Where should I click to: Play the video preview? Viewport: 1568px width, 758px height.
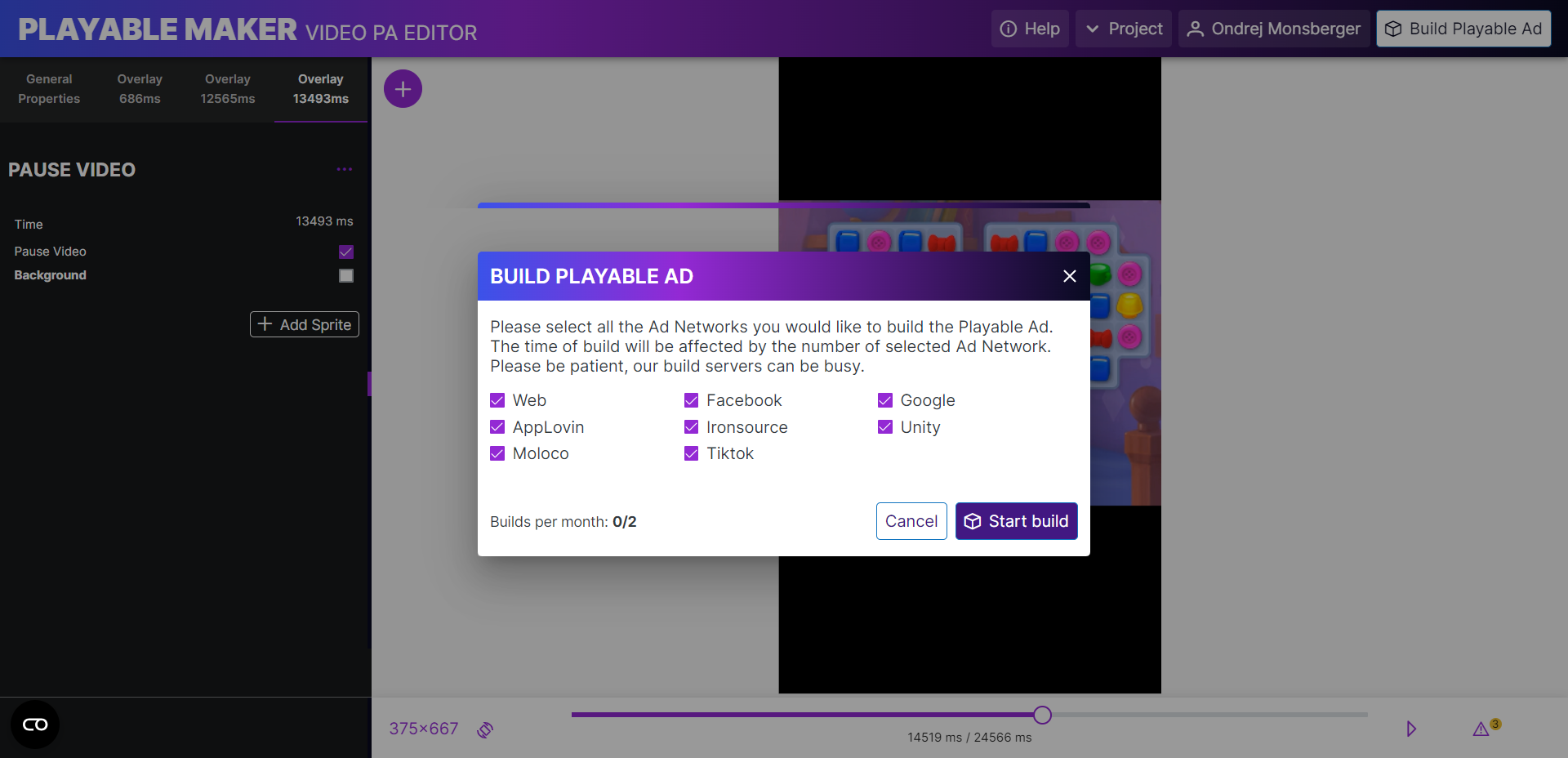pos(1410,729)
